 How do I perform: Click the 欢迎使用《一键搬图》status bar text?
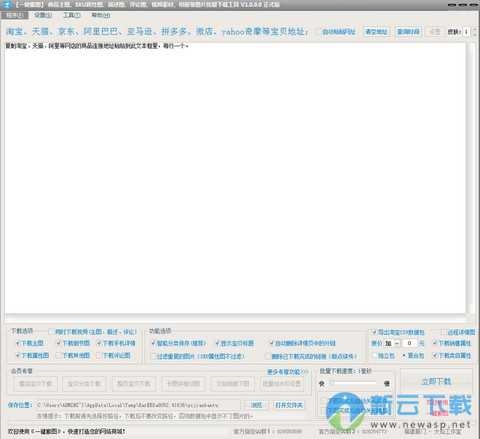67,431
